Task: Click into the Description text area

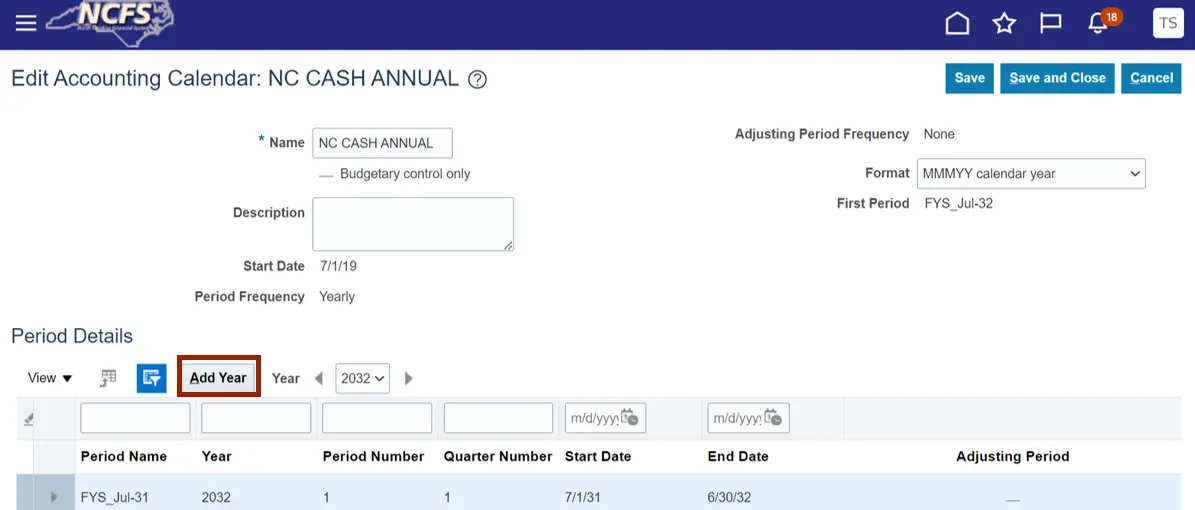Action: pos(413,223)
